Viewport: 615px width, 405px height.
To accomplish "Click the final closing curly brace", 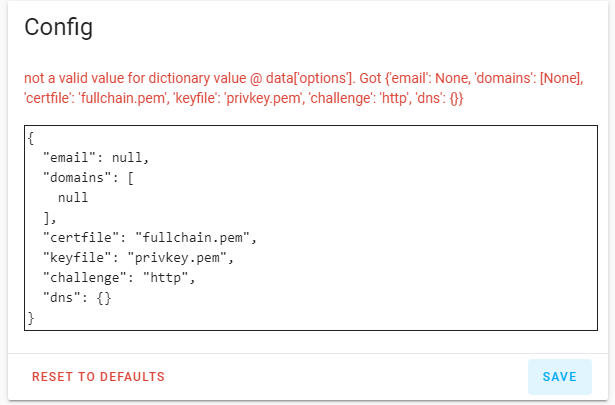I will tap(32, 318).
